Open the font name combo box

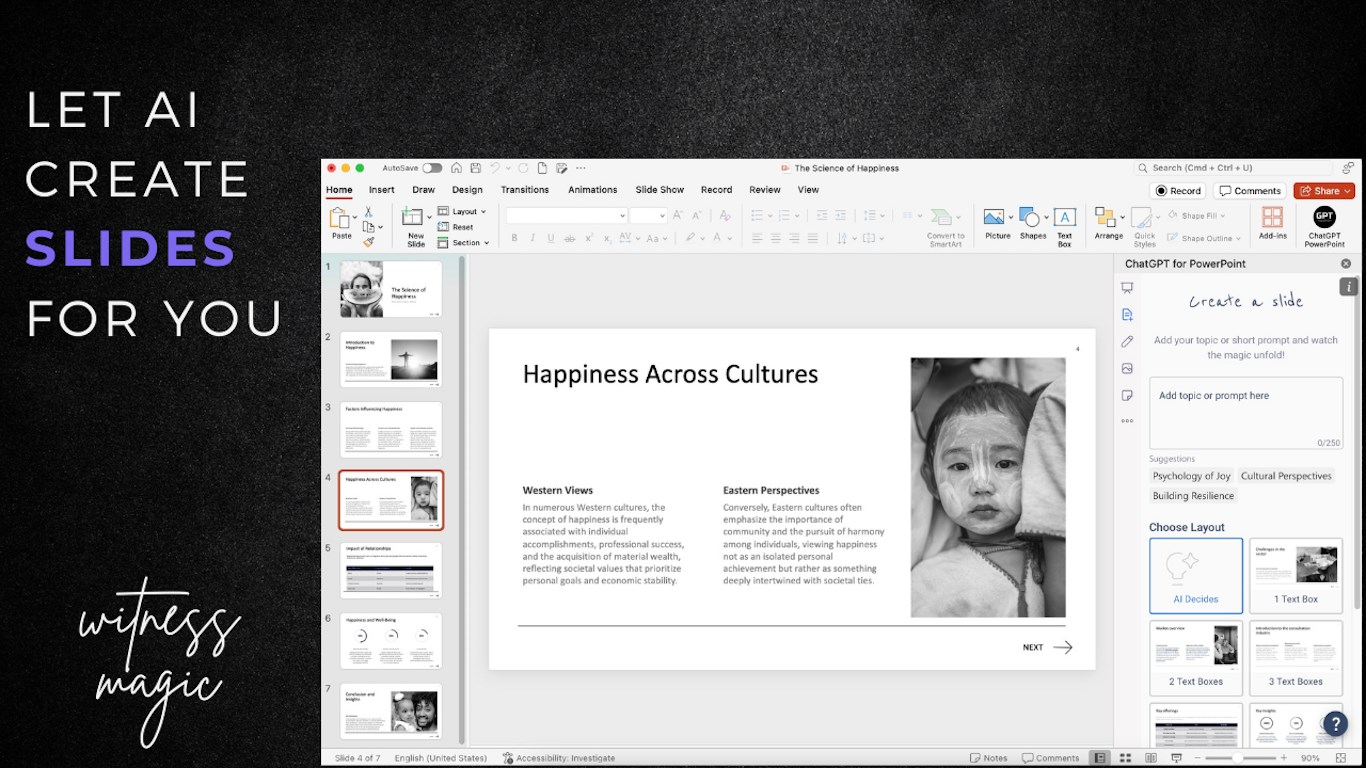click(x=566, y=216)
